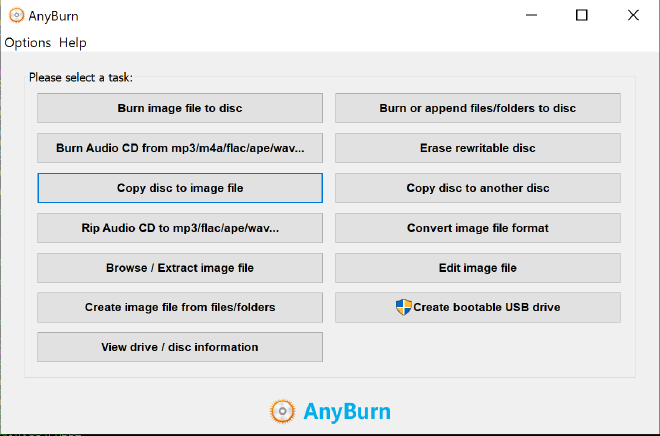The width and height of the screenshot is (660, 436).
Task: Click the AnyBurn app icon in title bar
Action: tap(14, 15)
